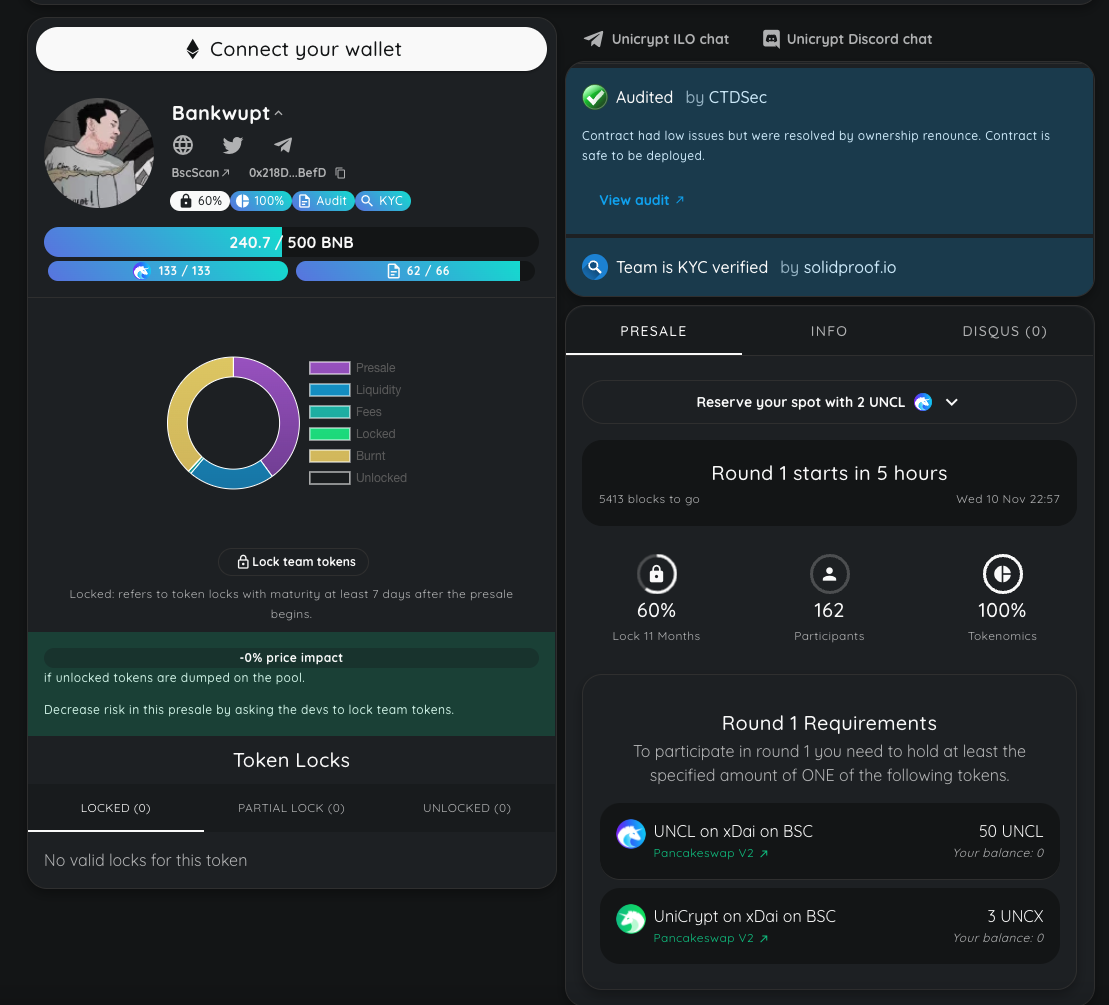Open the DISQUS (0) tab
Image resolution: width=1109 pixels, height=1005 pixels.
click(x=1004, y=331)
